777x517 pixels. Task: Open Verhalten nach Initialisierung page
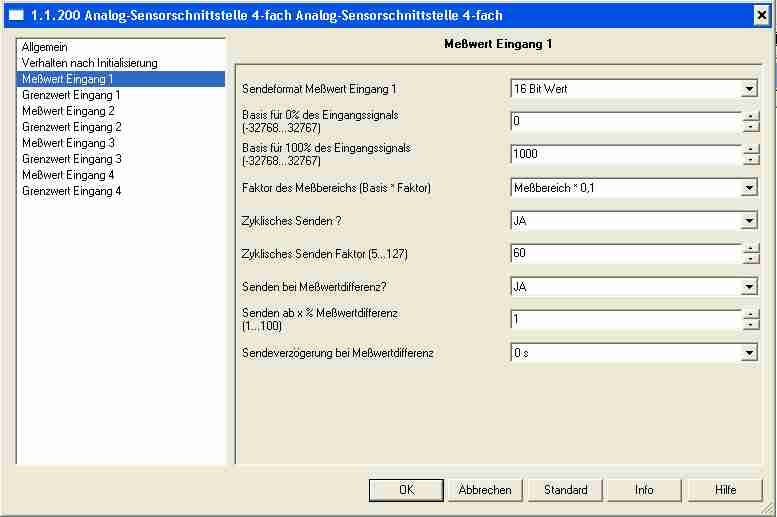[89, 63]
